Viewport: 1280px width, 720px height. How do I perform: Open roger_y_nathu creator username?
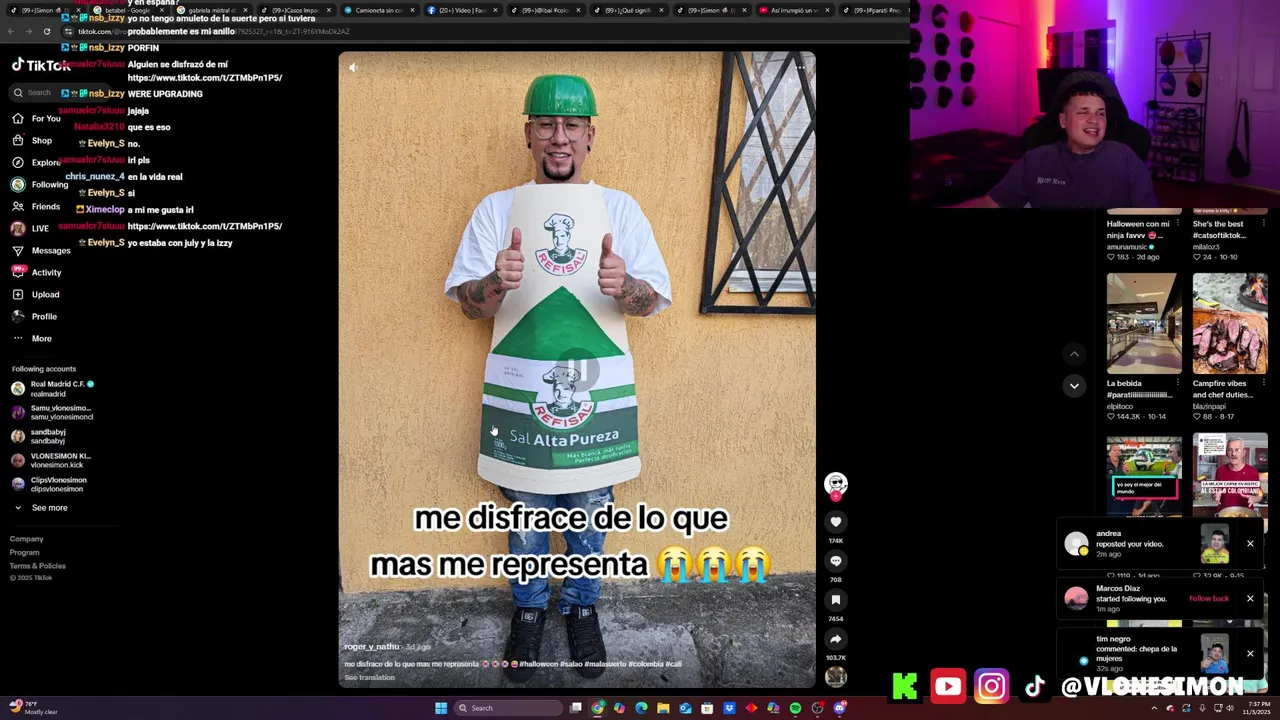point(371,647)
